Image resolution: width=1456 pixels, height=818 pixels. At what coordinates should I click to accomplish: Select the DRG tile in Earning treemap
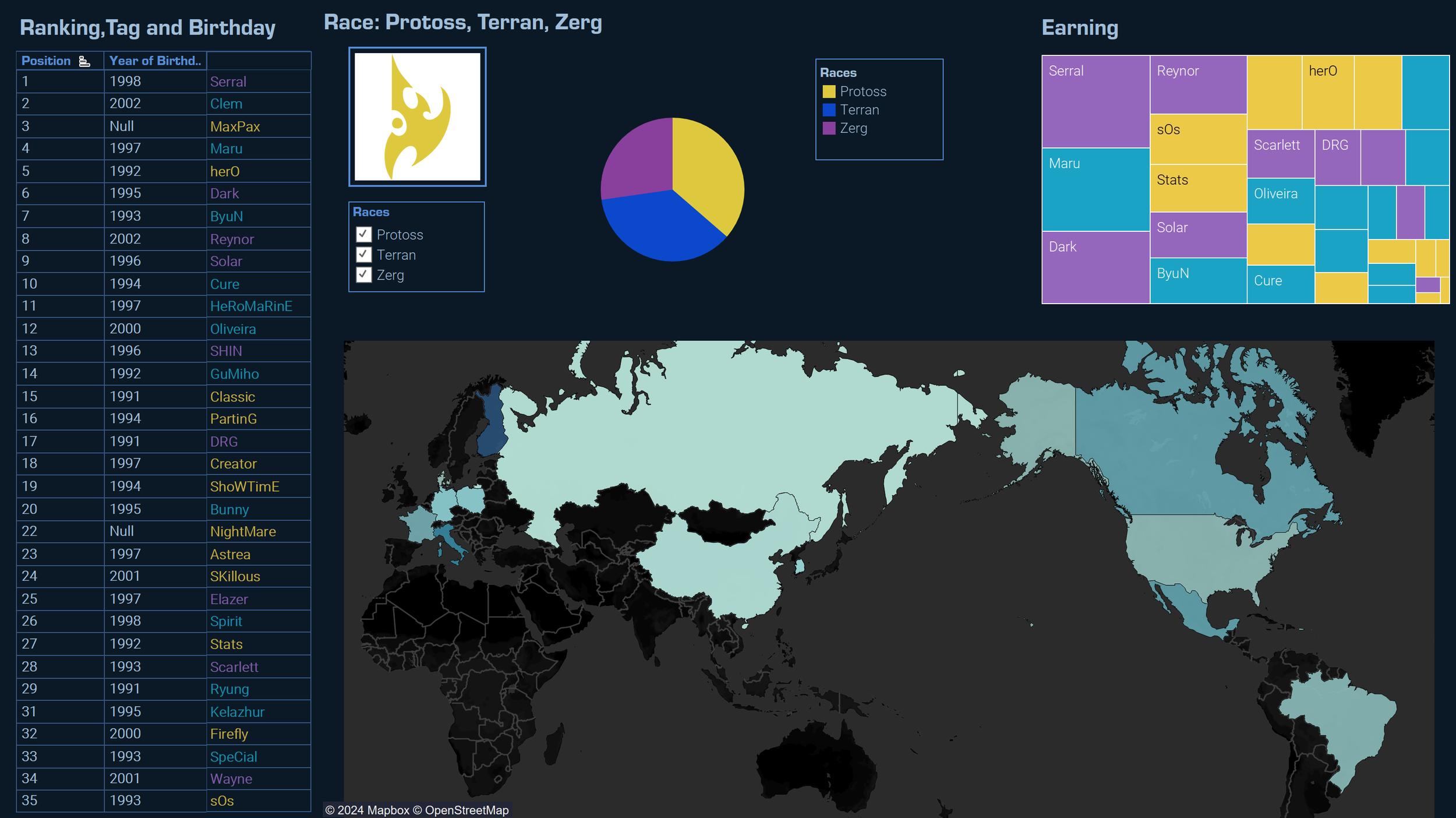(x=1338, y=157)
